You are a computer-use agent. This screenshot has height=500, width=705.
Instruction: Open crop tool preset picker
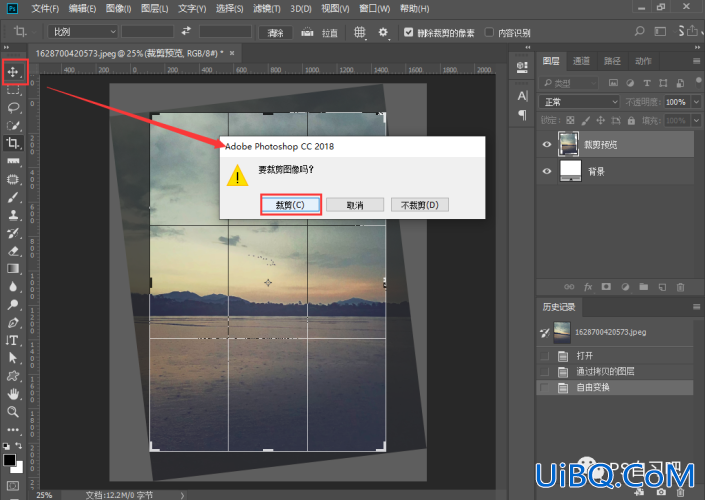point(22,31)
